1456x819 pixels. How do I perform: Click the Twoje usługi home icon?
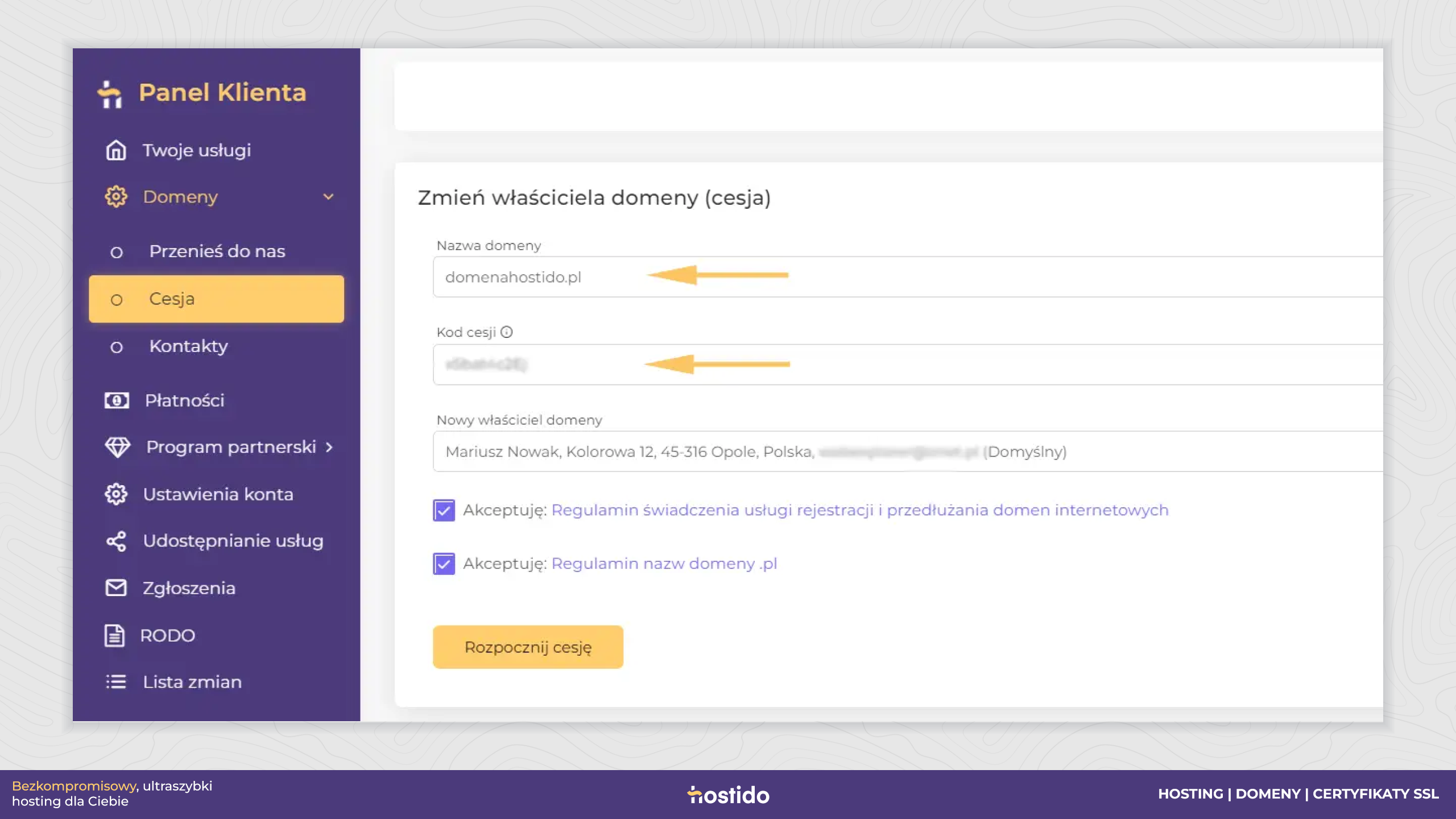(x=116, y=150)
